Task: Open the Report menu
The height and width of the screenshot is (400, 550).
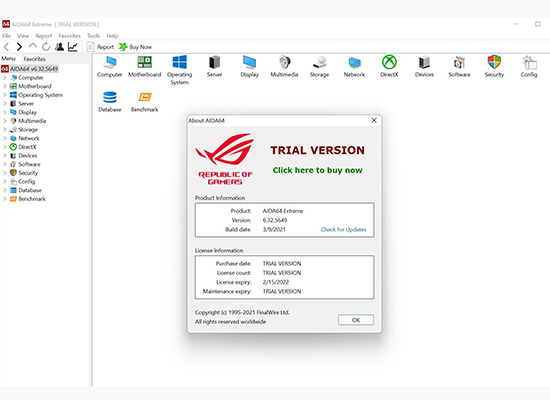Action: [43, 36]
